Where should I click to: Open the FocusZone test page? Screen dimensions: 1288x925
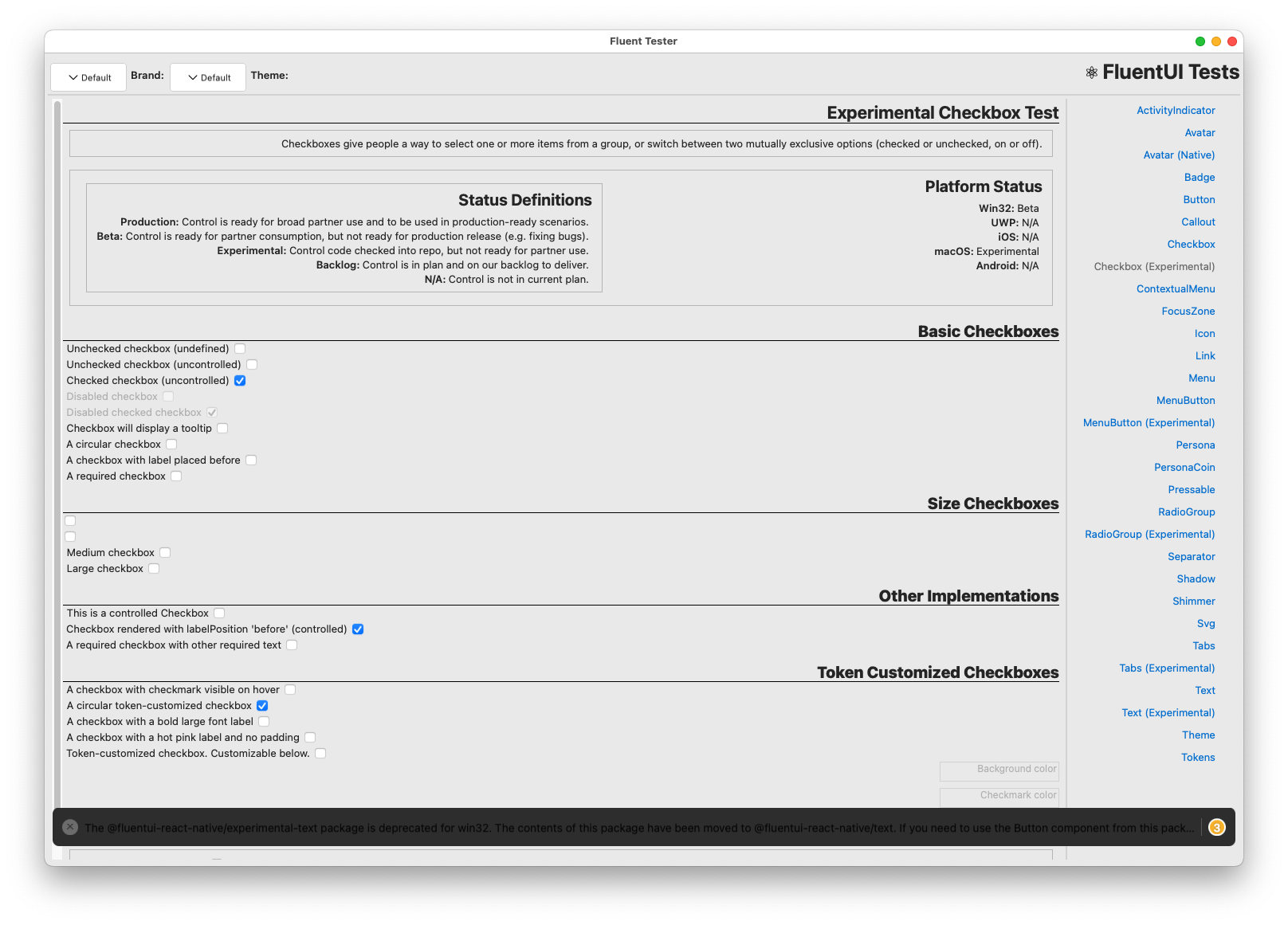pyautogui.click(x=1188, y=311)
